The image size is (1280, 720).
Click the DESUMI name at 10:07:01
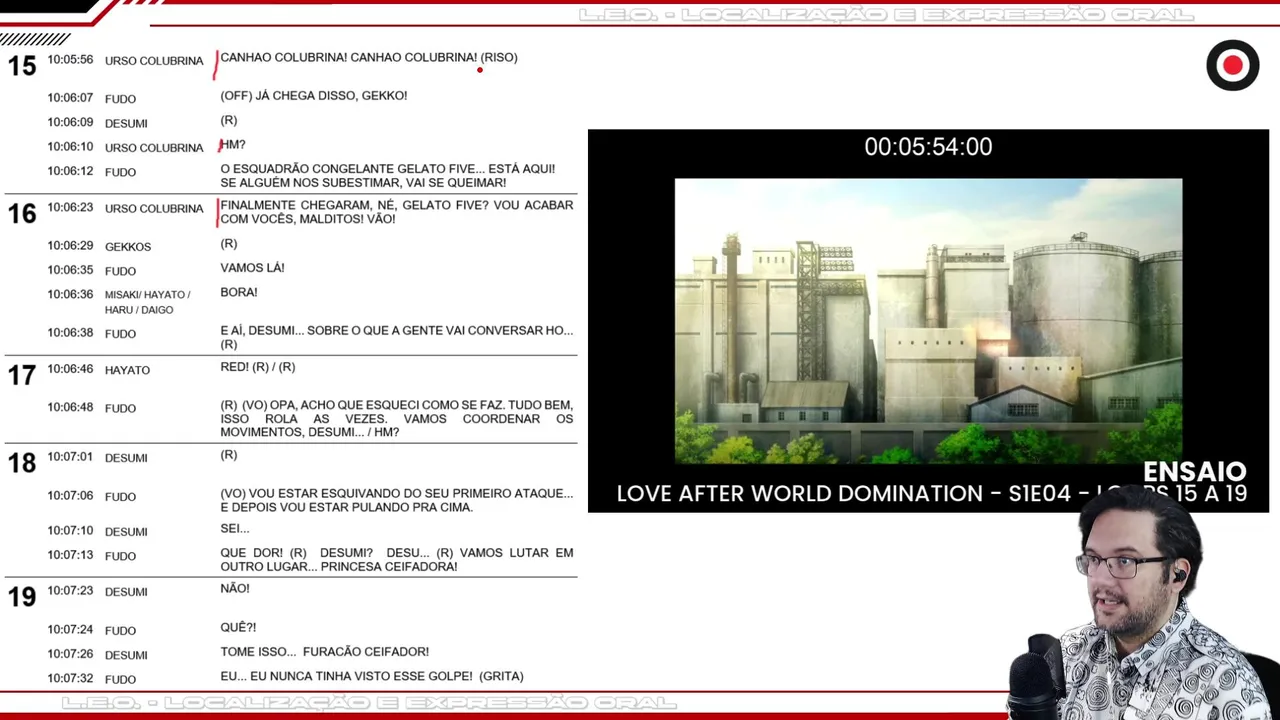tap(126, 458)
